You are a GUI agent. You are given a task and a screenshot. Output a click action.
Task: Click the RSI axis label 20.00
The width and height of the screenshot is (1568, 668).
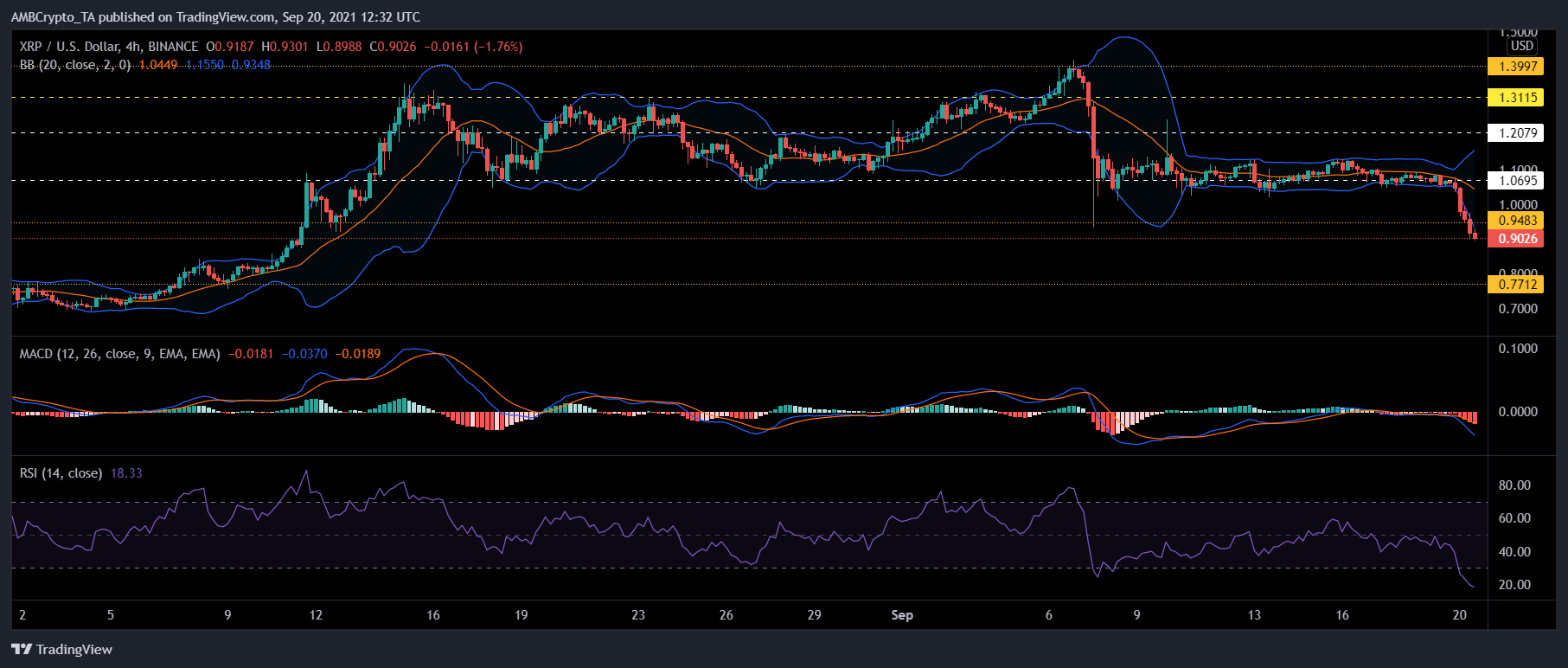[x=1514, y=585]
